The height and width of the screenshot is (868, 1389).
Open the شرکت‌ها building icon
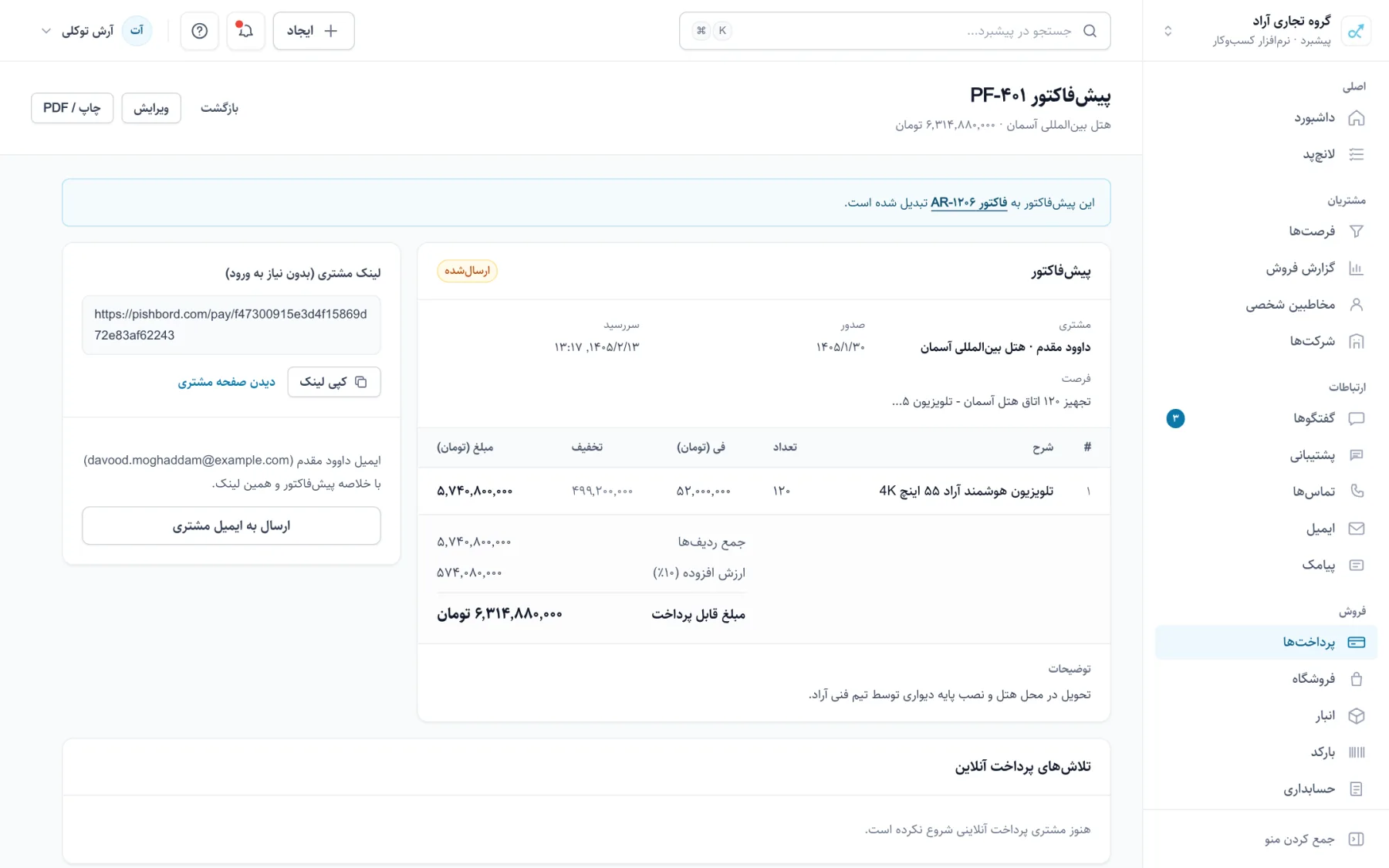(1356, 341)
